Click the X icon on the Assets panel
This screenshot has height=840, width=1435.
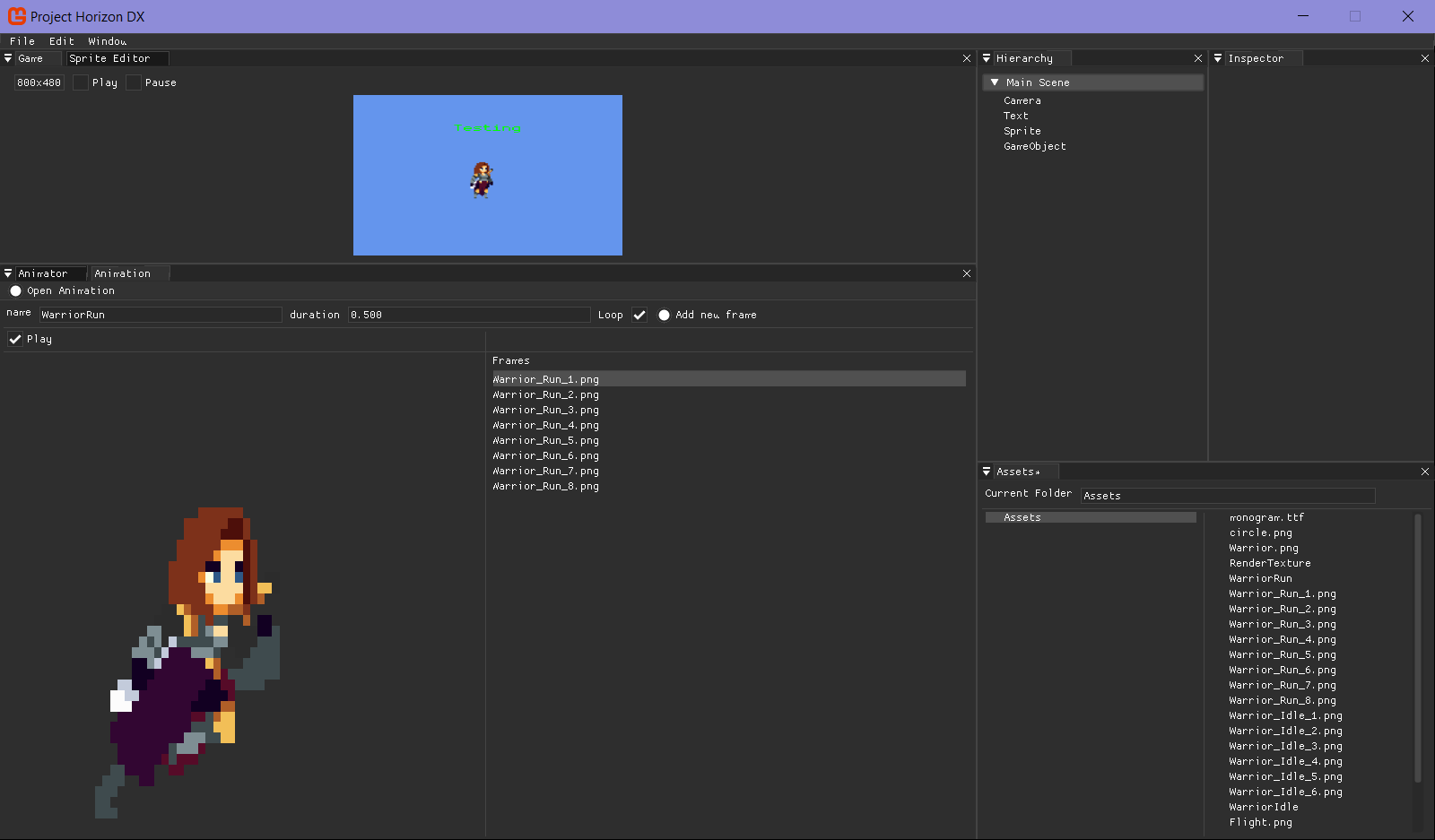point(1423,471)
